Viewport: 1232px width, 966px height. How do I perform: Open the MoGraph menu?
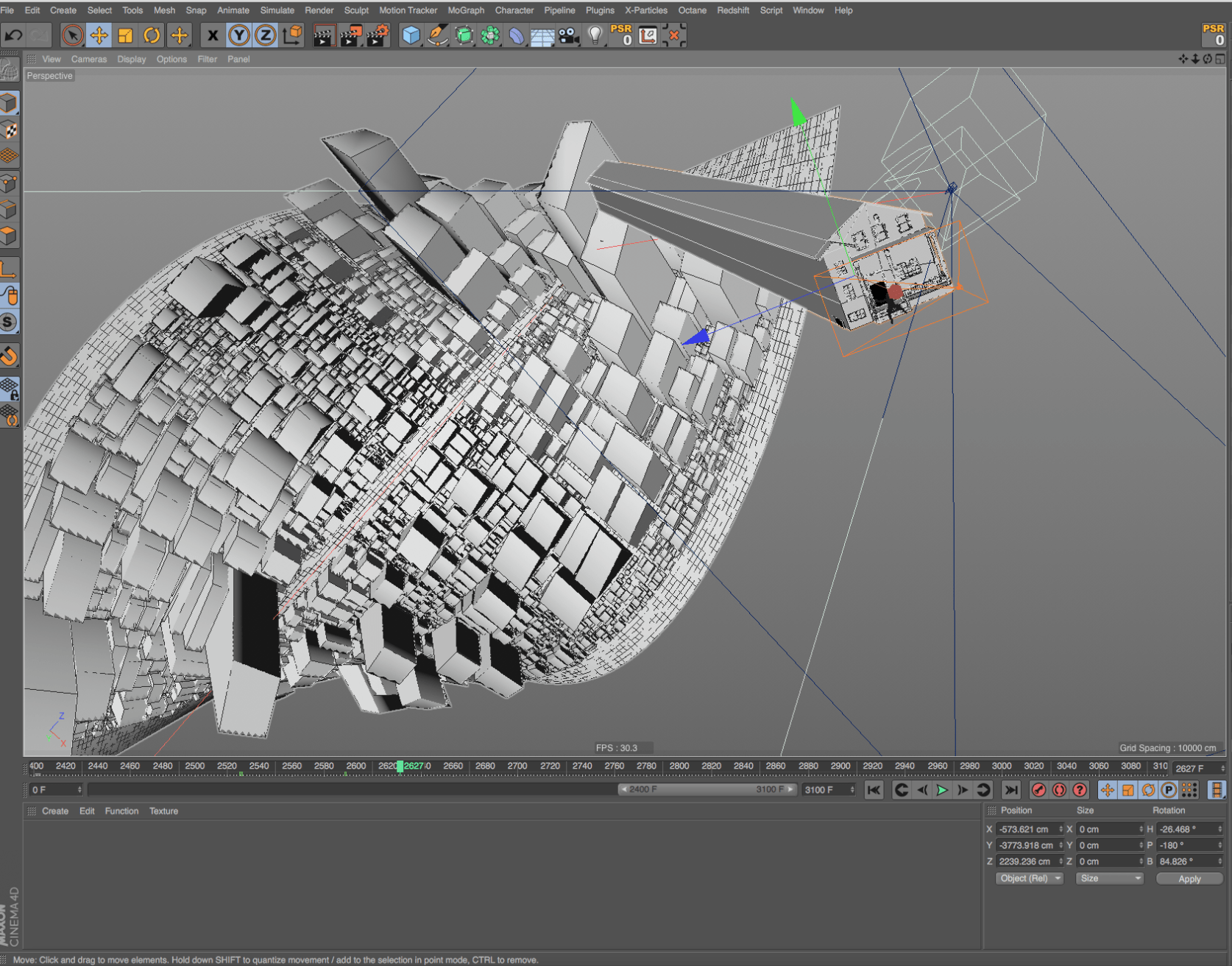pos(466,10)
